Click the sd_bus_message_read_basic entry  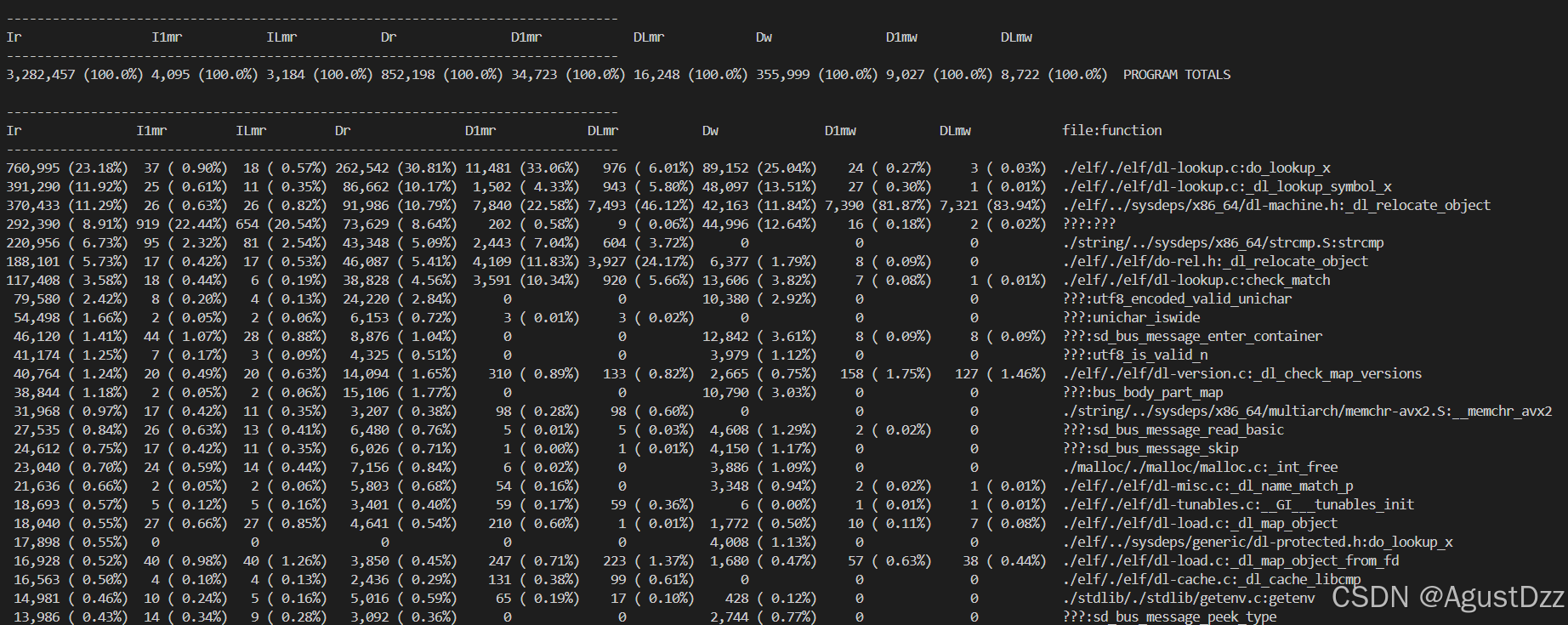coord(1173,430)
